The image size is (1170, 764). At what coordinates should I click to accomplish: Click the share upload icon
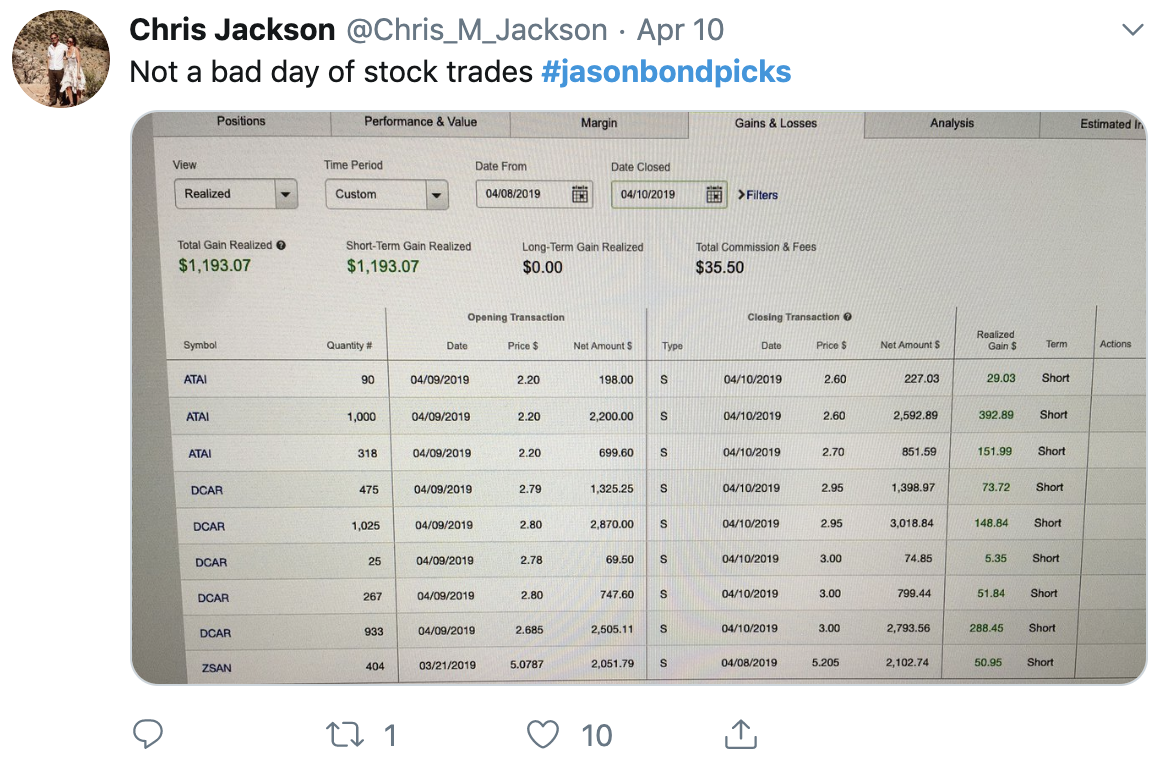coord(739,735)
